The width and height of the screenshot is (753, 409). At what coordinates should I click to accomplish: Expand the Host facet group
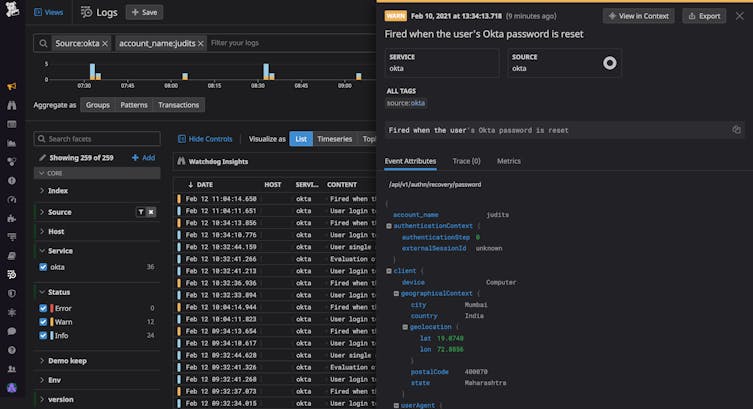pyautogui.click(x=57, y=231)
